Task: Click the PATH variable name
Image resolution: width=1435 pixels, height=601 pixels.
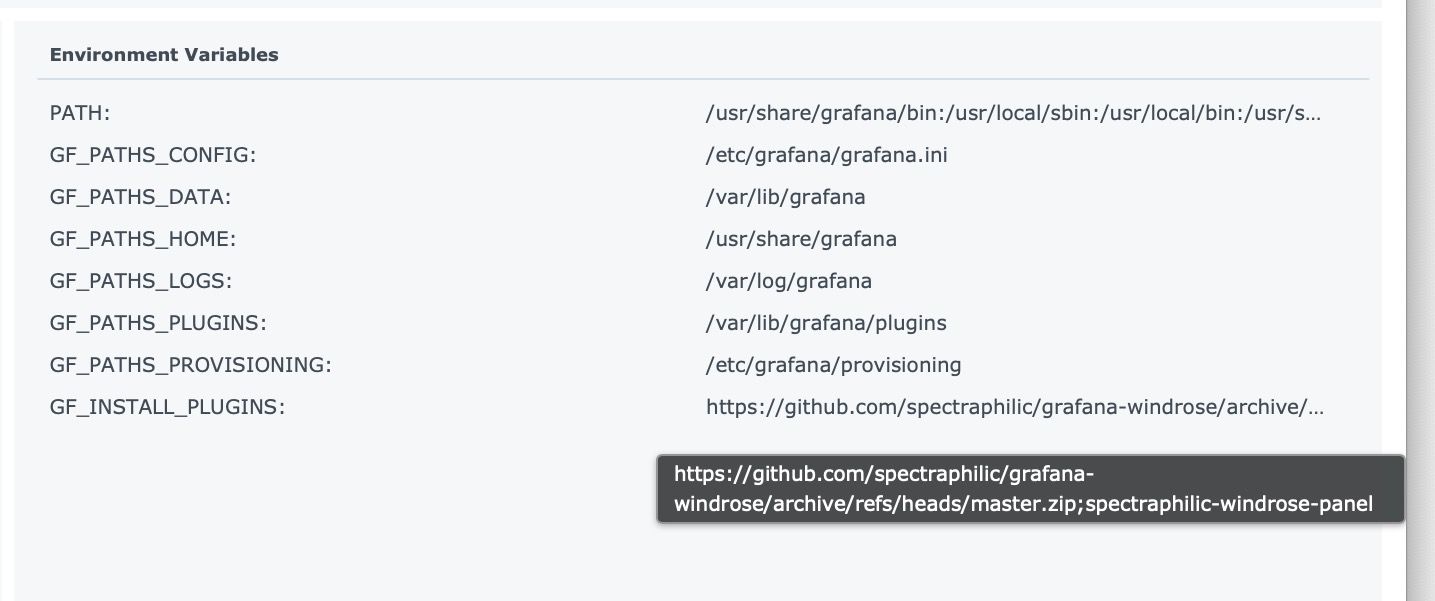Action: point(80,114)
